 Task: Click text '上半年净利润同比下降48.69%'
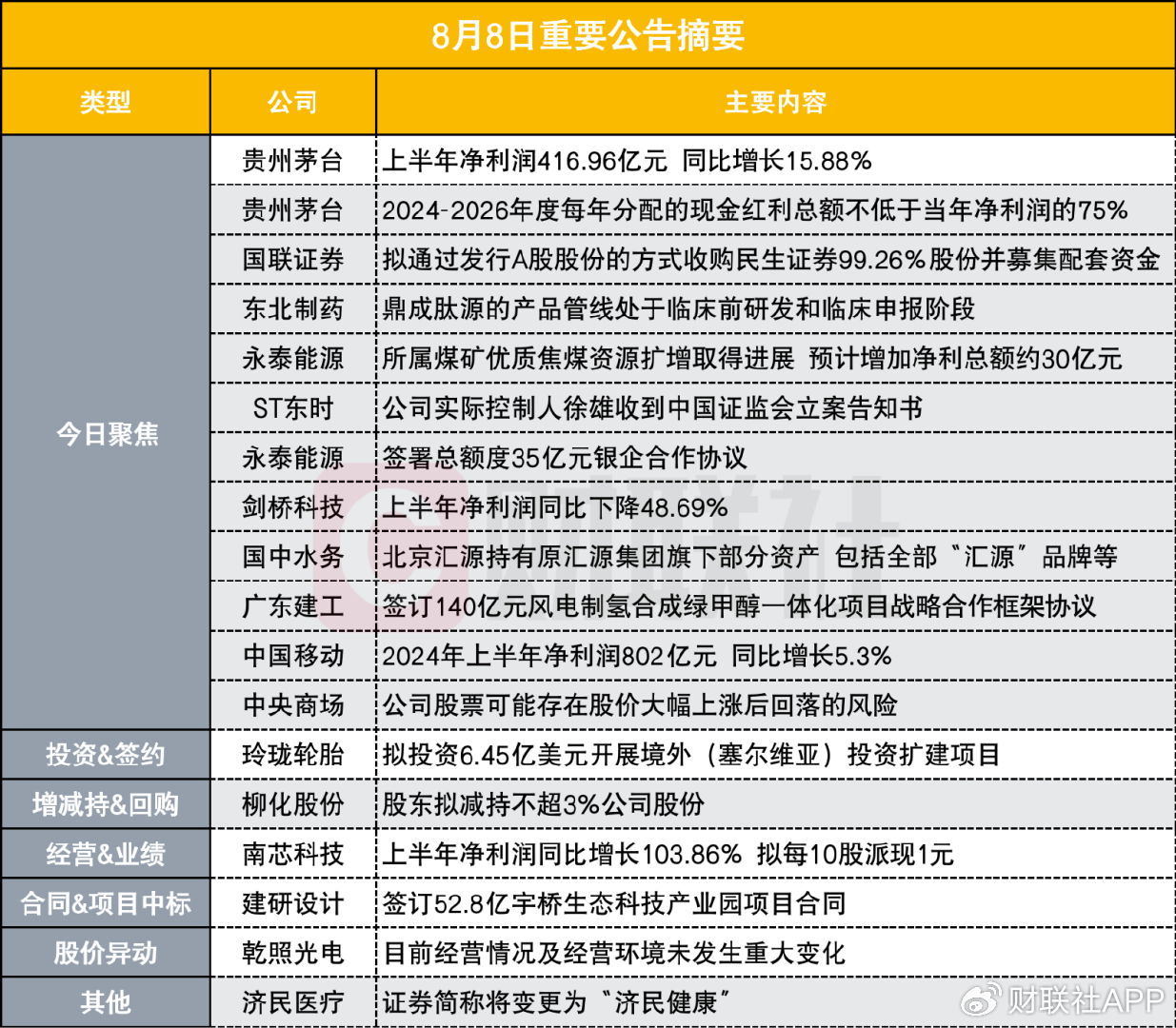click(555, 507)
